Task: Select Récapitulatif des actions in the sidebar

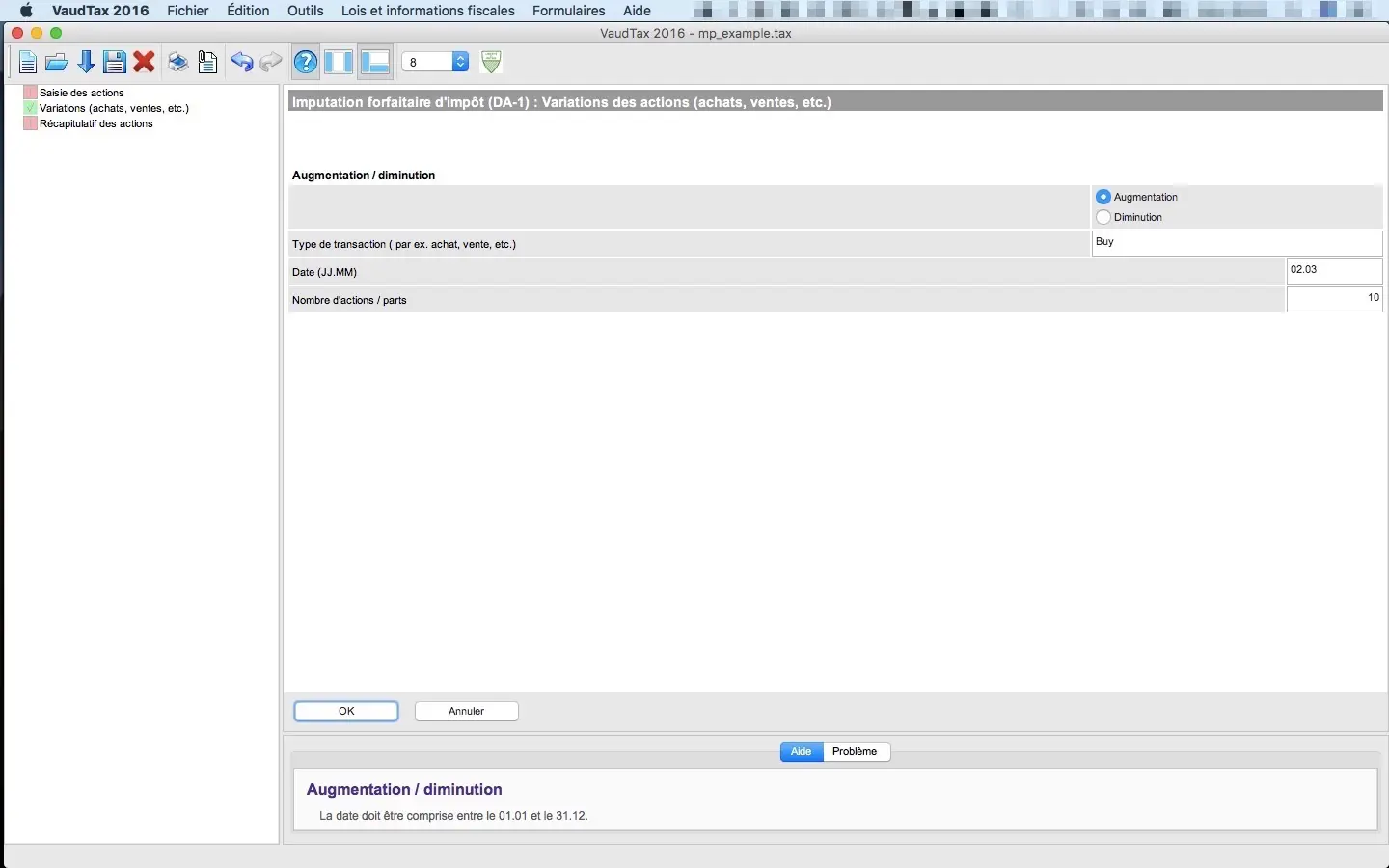Action: tap(96, 123)
